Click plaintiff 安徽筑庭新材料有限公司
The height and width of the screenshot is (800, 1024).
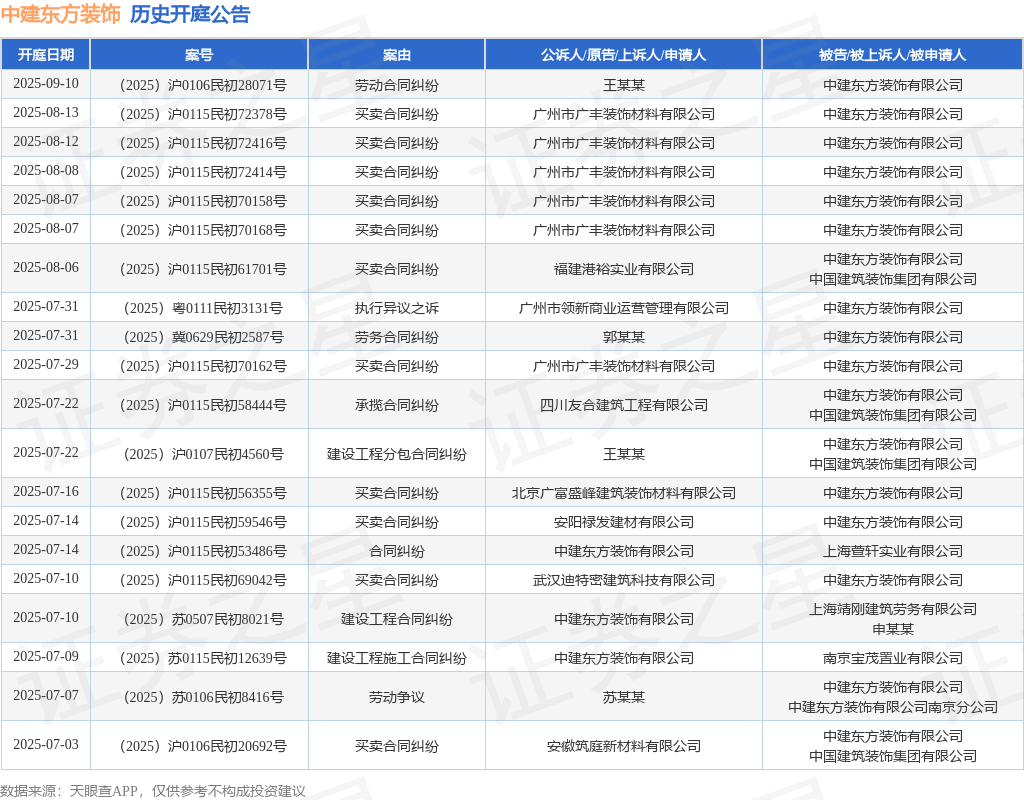(x=624, y=746)
